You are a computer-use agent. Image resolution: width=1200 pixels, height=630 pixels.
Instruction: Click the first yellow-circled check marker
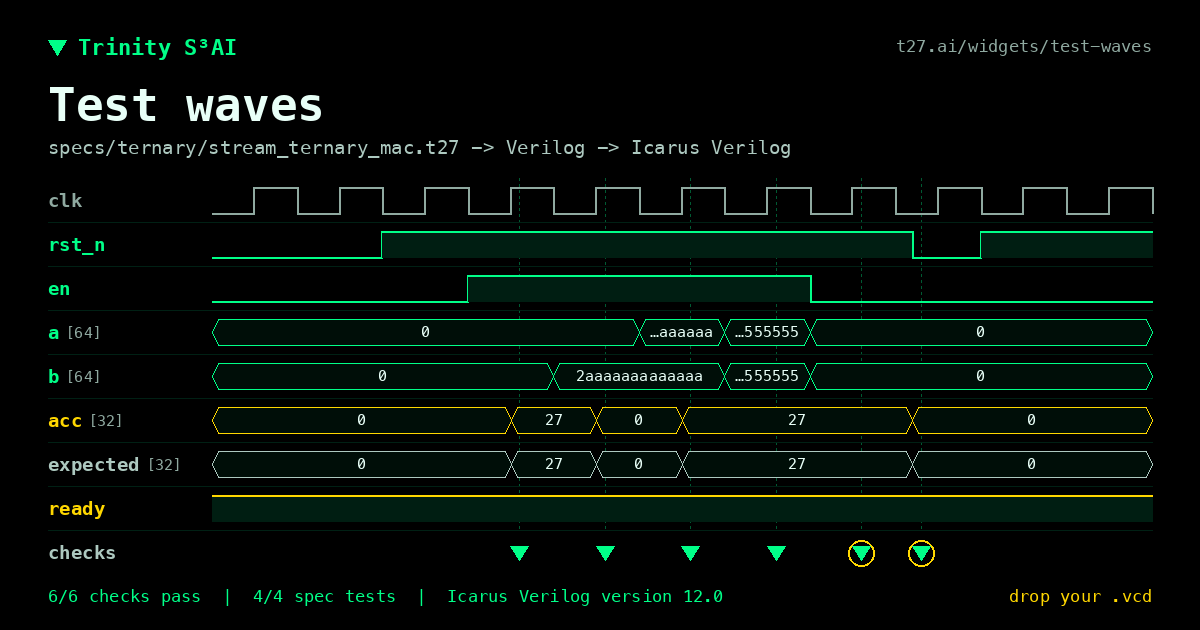861,553
